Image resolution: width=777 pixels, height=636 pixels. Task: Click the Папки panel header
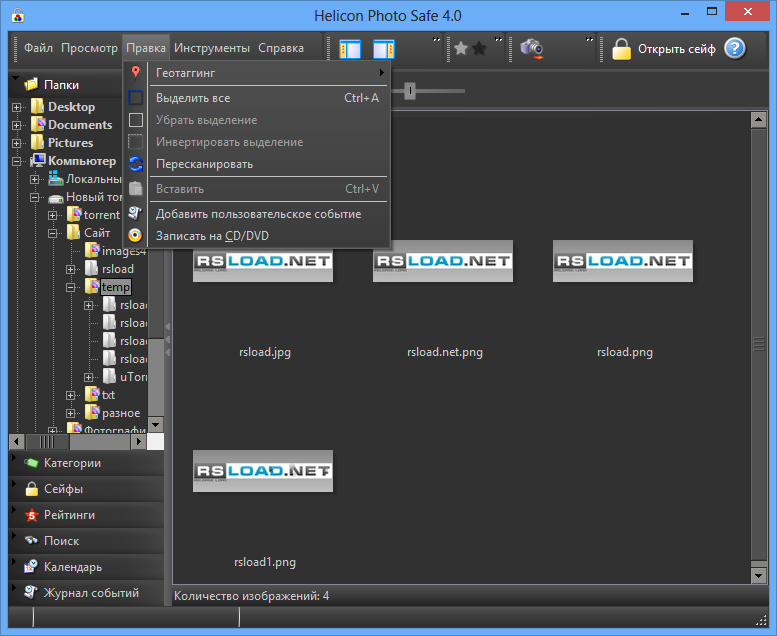coord(65,84)
